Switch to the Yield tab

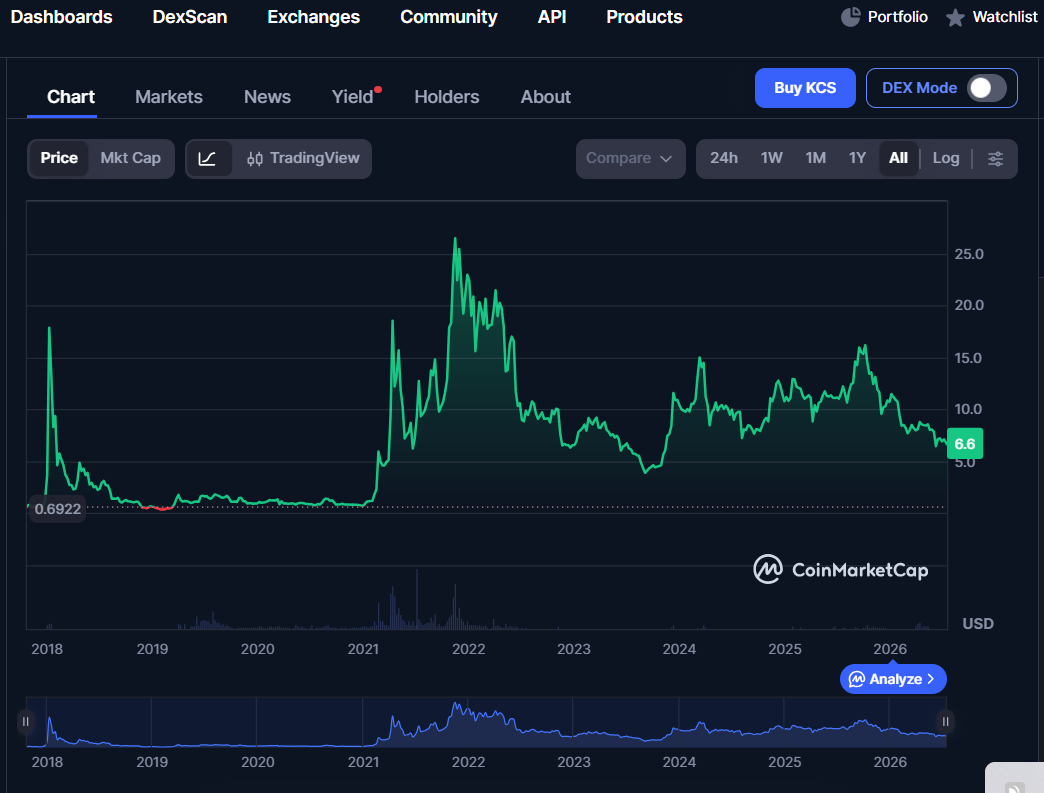click(352, 97)
